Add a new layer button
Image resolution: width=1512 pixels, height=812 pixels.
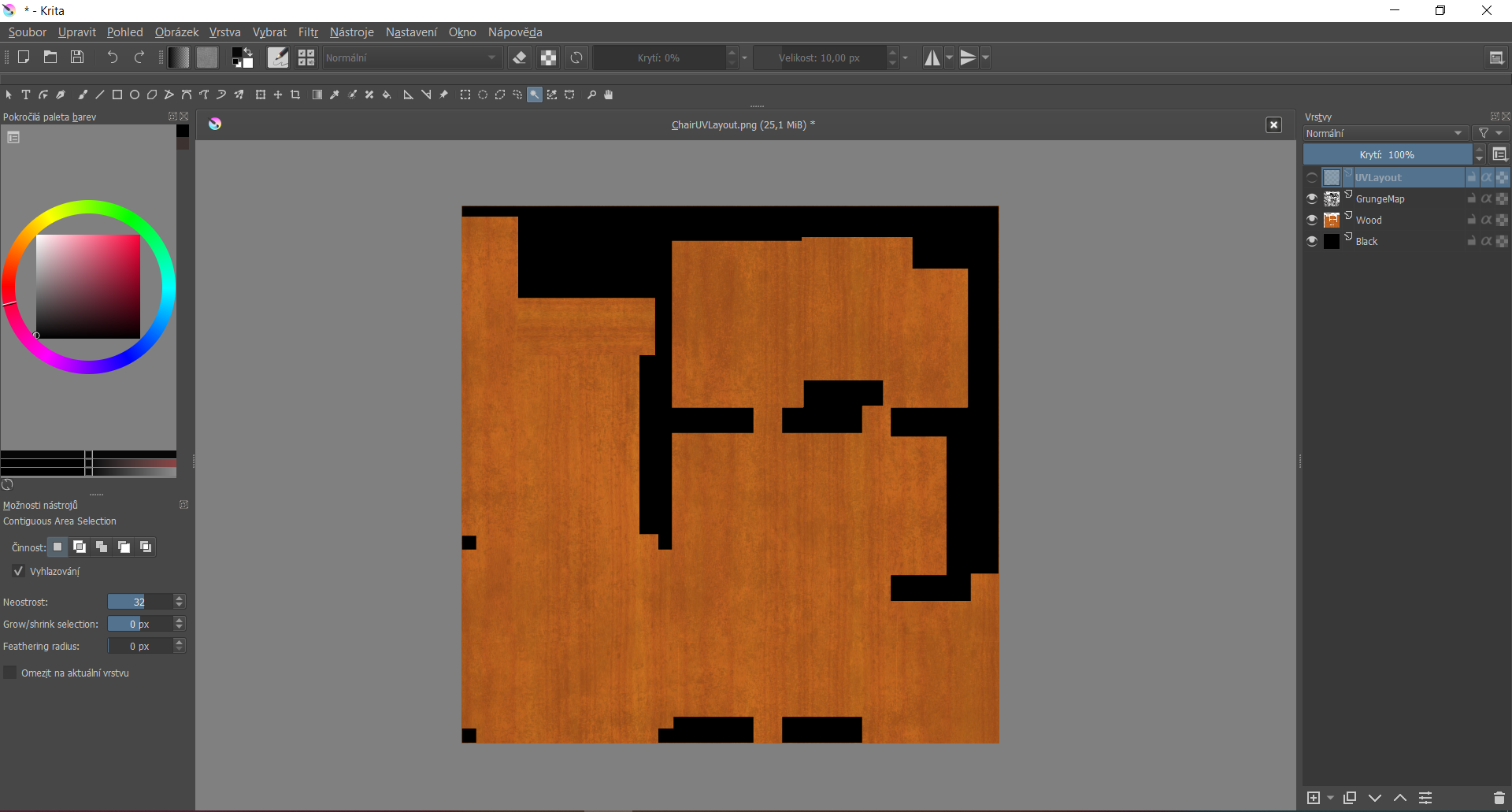coord(1314,798)
